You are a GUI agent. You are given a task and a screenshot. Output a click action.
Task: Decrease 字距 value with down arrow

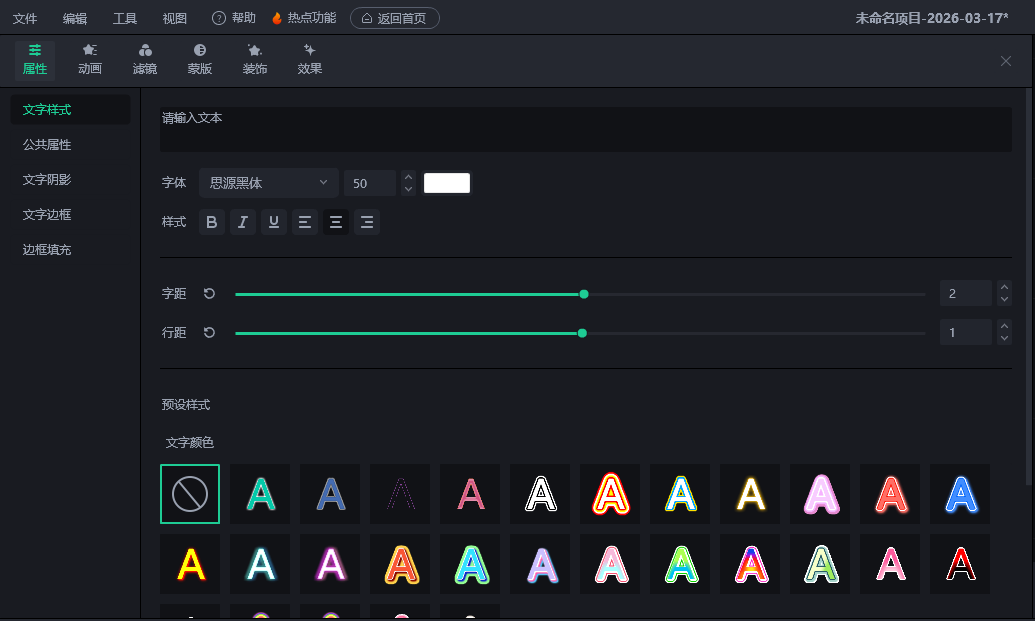(x=1004, y=300)
